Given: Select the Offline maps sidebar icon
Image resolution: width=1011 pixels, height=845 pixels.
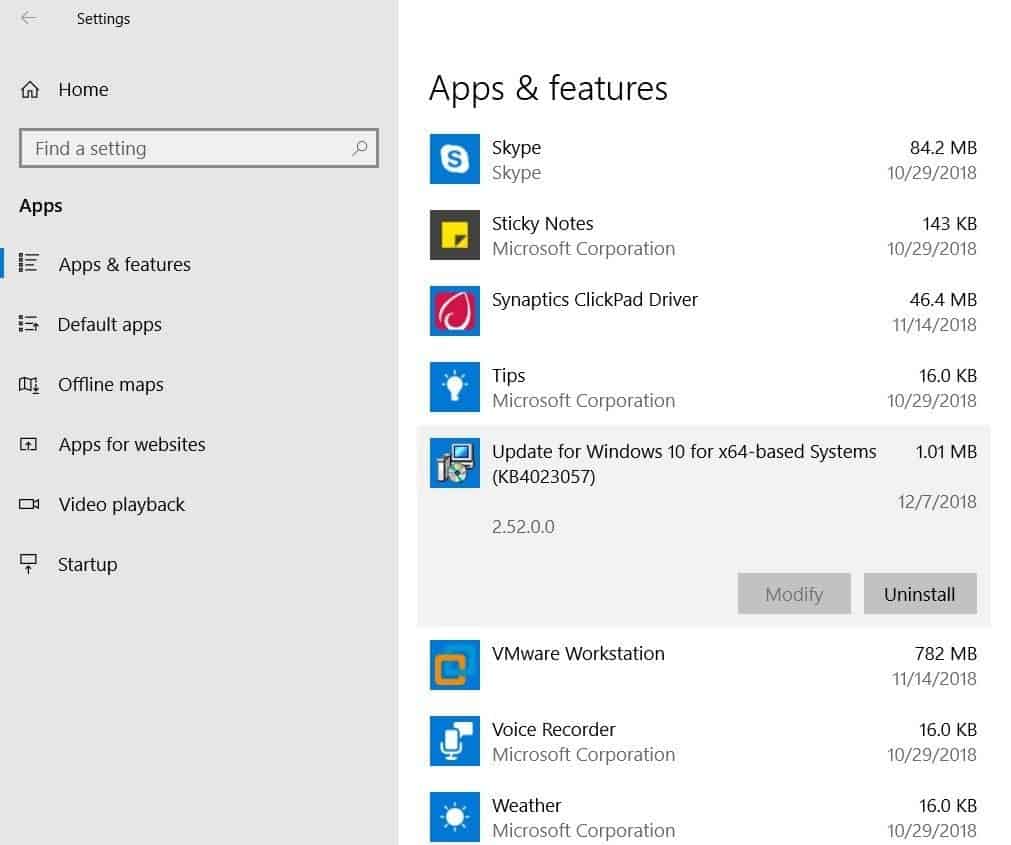Looking at the screenshot, I should [28, 385].
